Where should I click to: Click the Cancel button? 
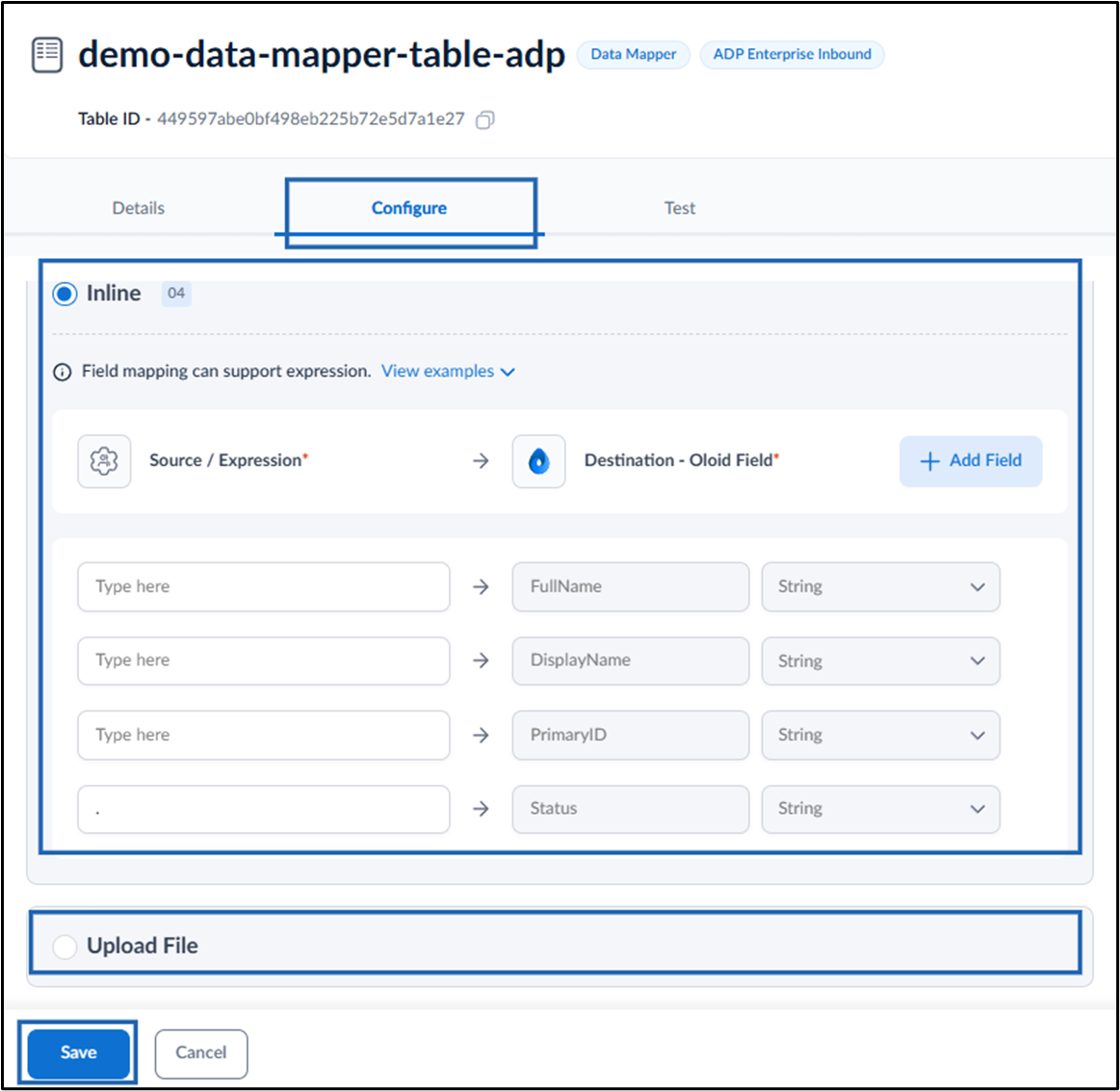[201, 1052]
